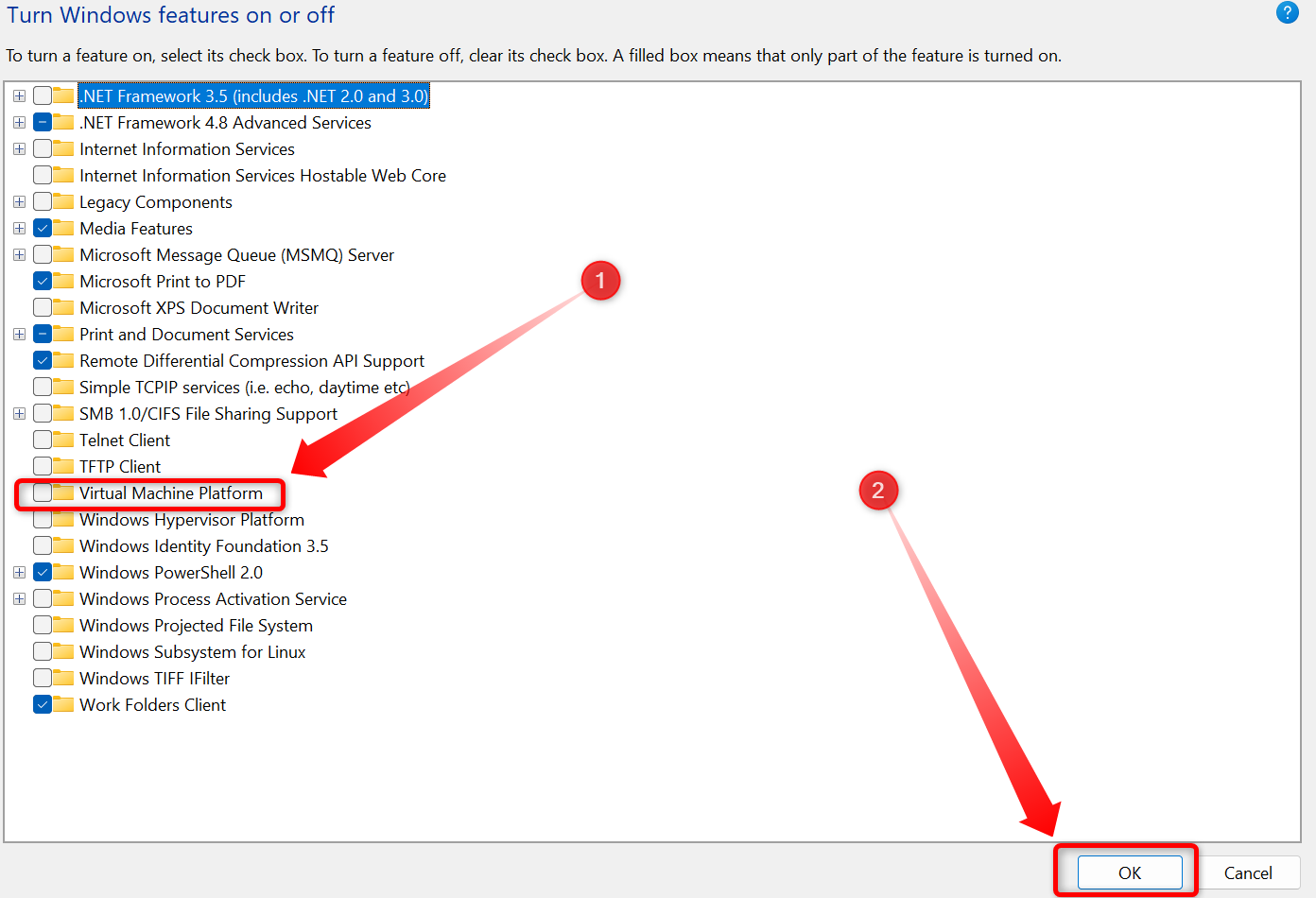Image resolution: width=1316 pixels, height=898 pixels.
Task: Uncheck the Media Features checkbox
Action: click(x=43, y=228)
